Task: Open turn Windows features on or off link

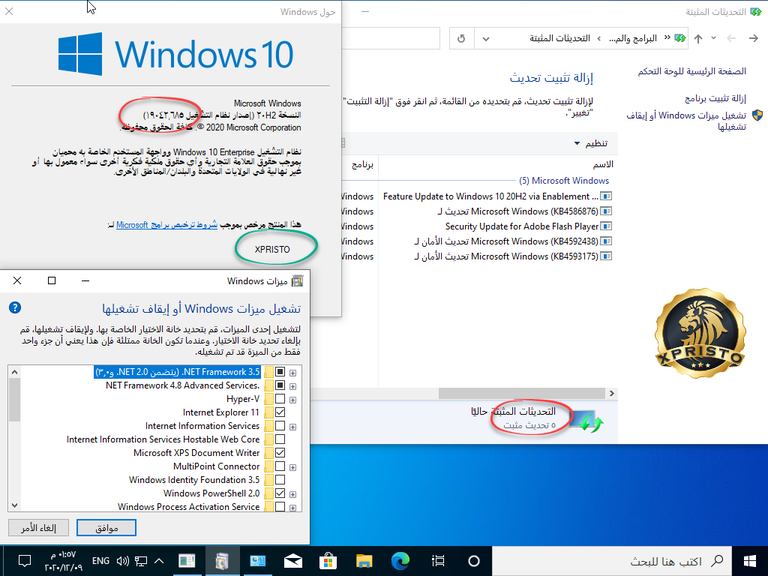Action: click(x=686, y=121)
